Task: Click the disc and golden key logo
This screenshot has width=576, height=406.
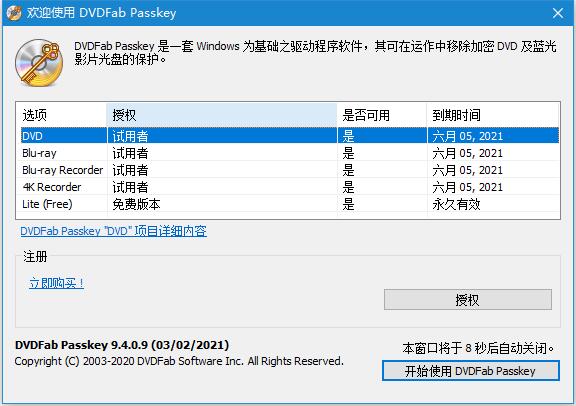Action: click(x=39, y=63)
